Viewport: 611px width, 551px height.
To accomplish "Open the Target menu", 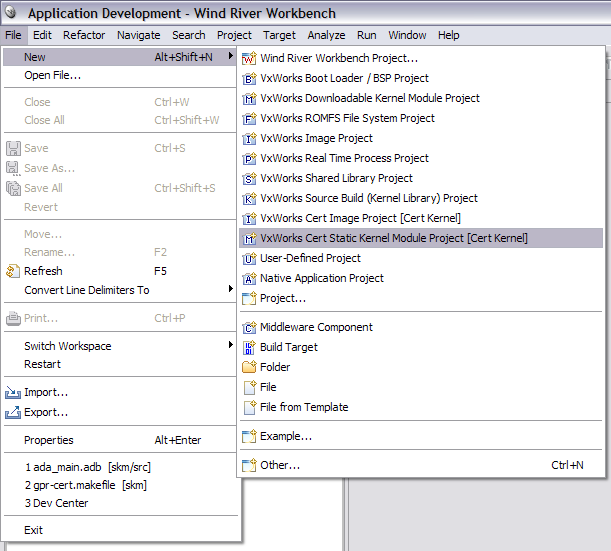I will 279,35.
